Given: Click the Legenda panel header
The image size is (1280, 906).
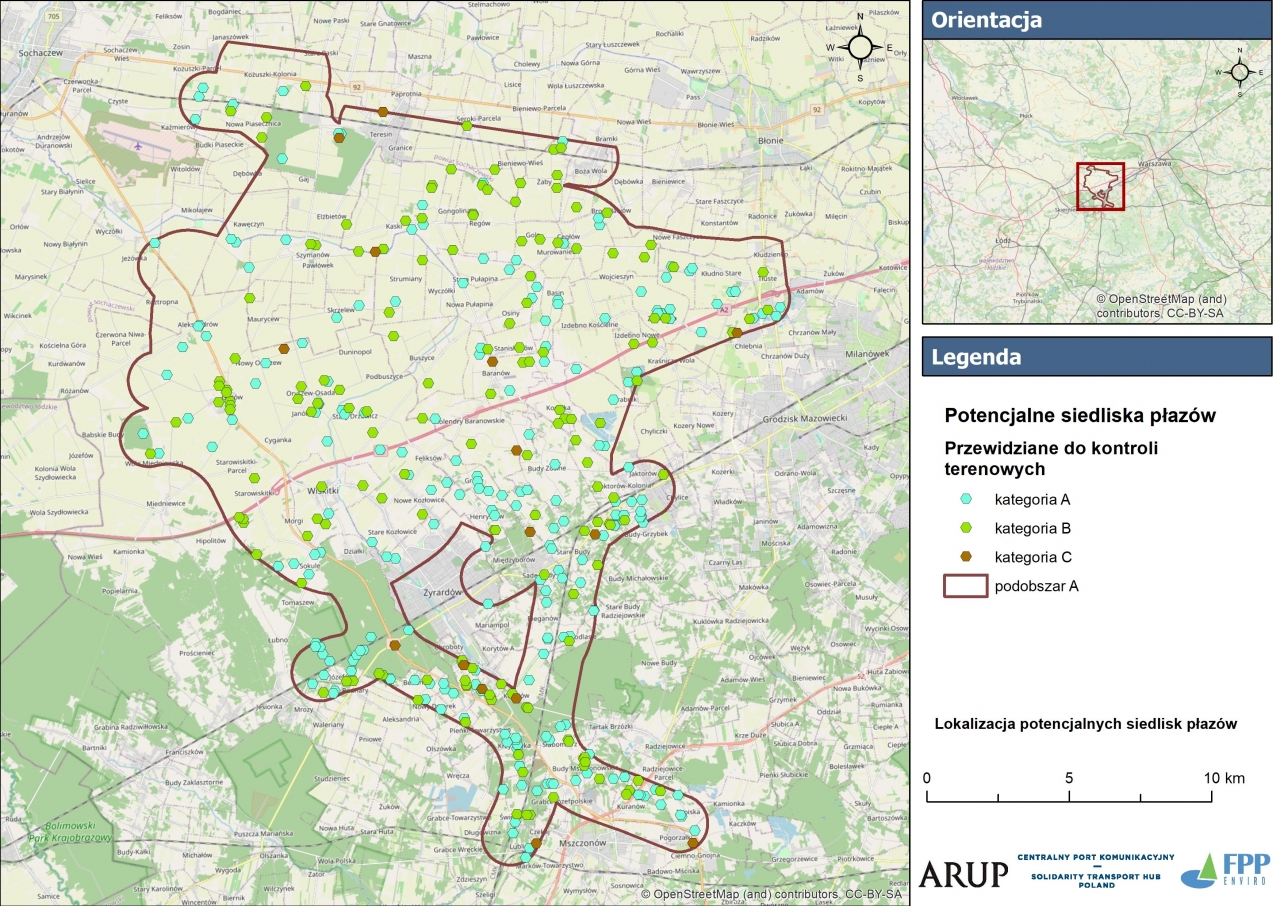Looking at the screenshot, I should pos(1096,356).
